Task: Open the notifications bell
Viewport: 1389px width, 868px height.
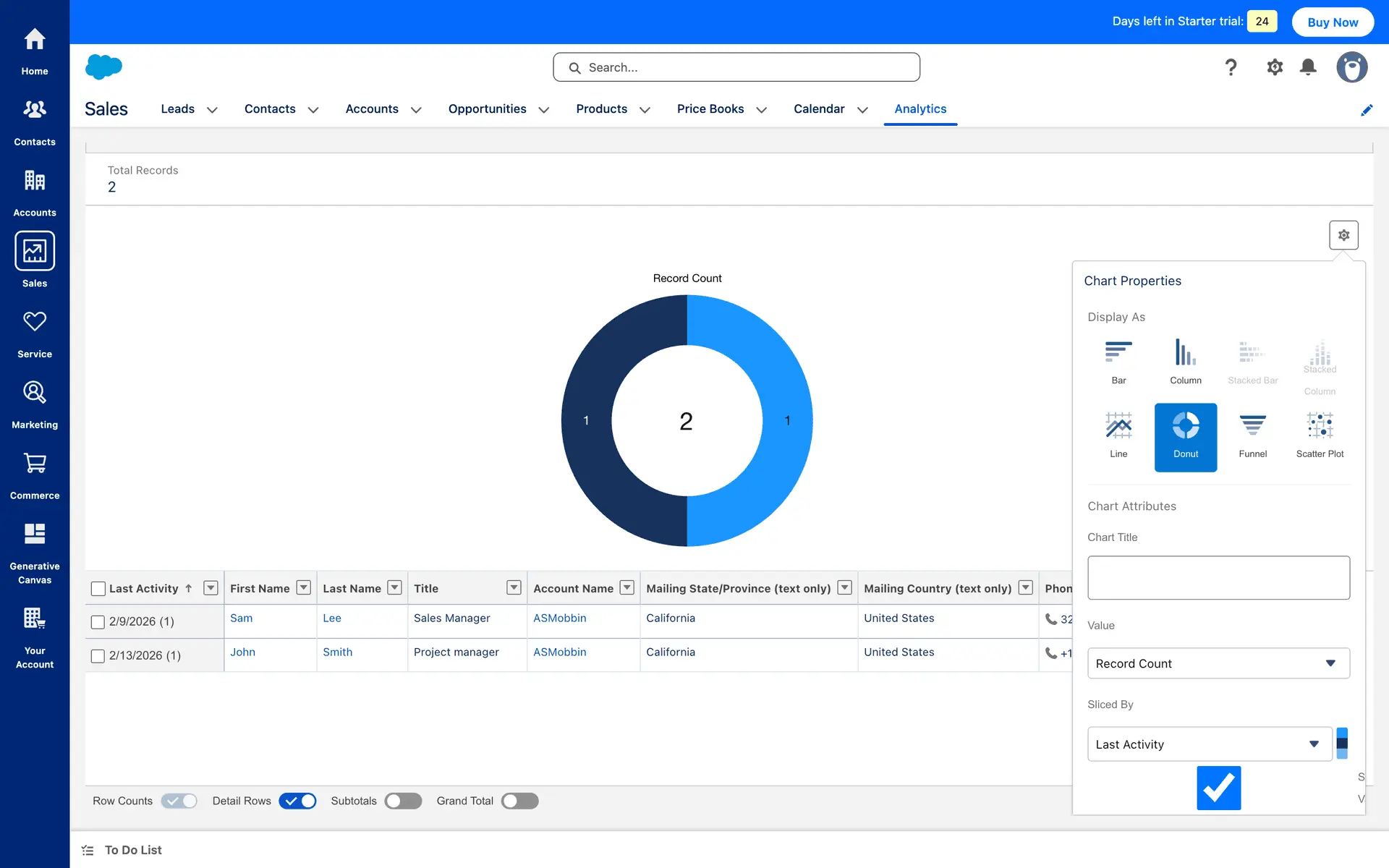Action: click(x=1308, y=67)
